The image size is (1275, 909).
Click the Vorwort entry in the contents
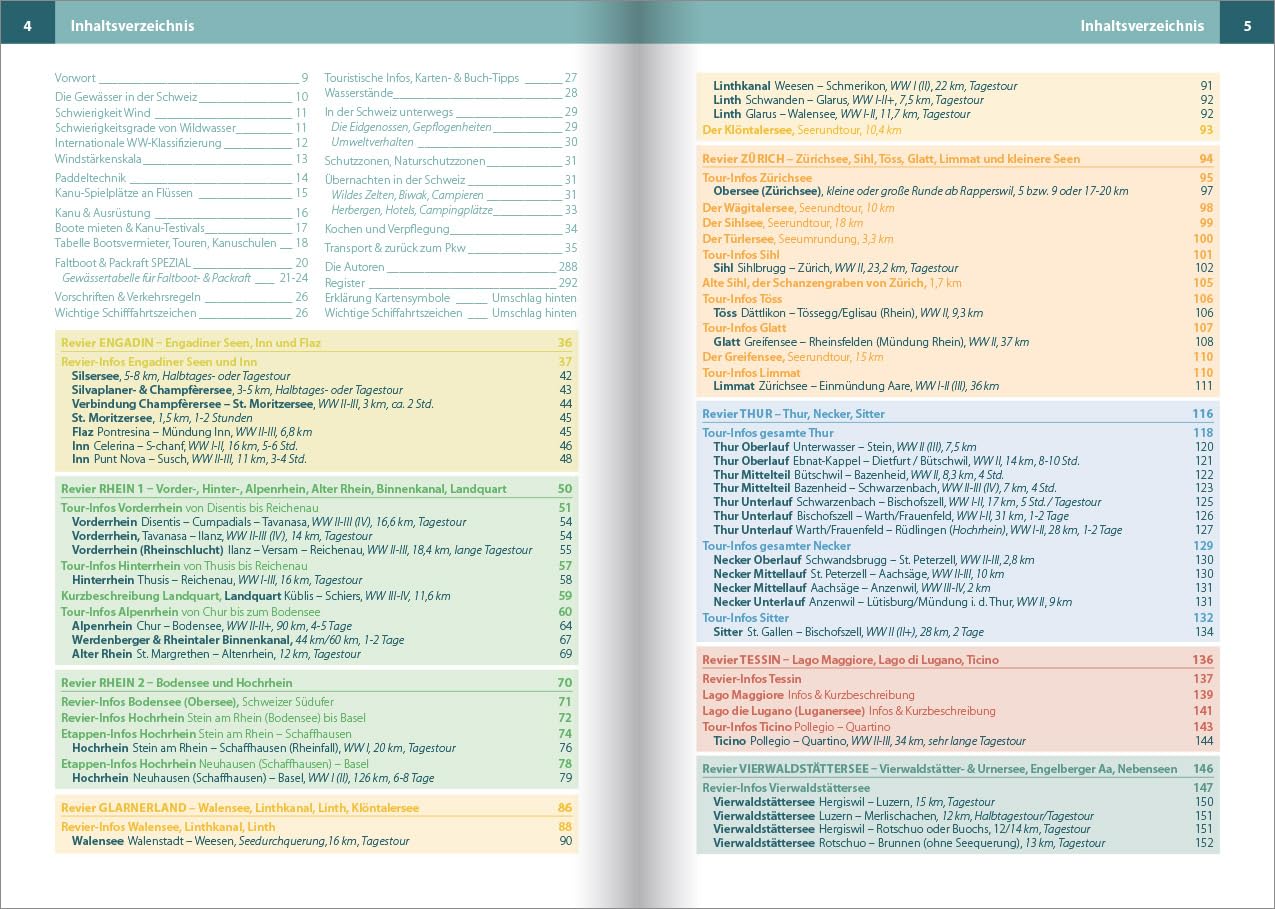(x=76, y=78)
